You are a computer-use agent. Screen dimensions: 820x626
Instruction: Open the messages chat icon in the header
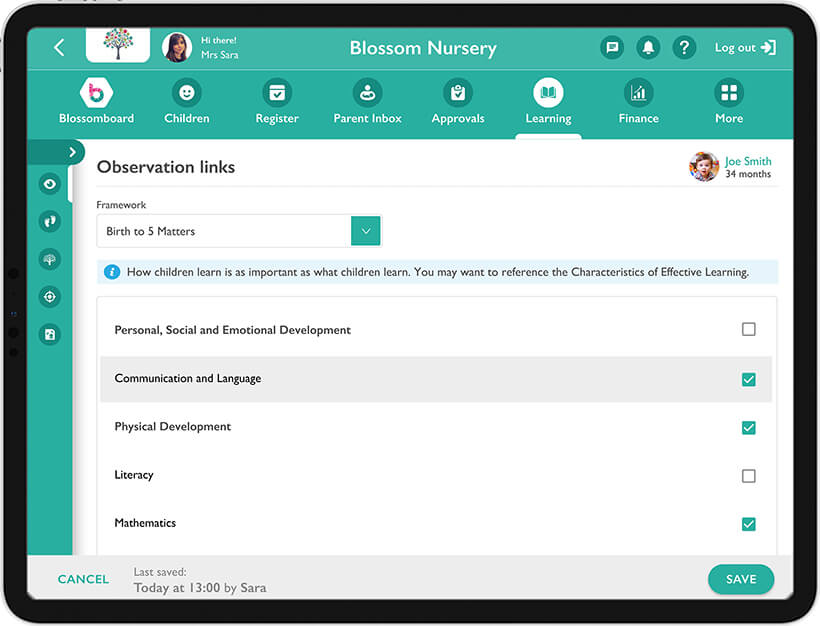click(612, 47)
